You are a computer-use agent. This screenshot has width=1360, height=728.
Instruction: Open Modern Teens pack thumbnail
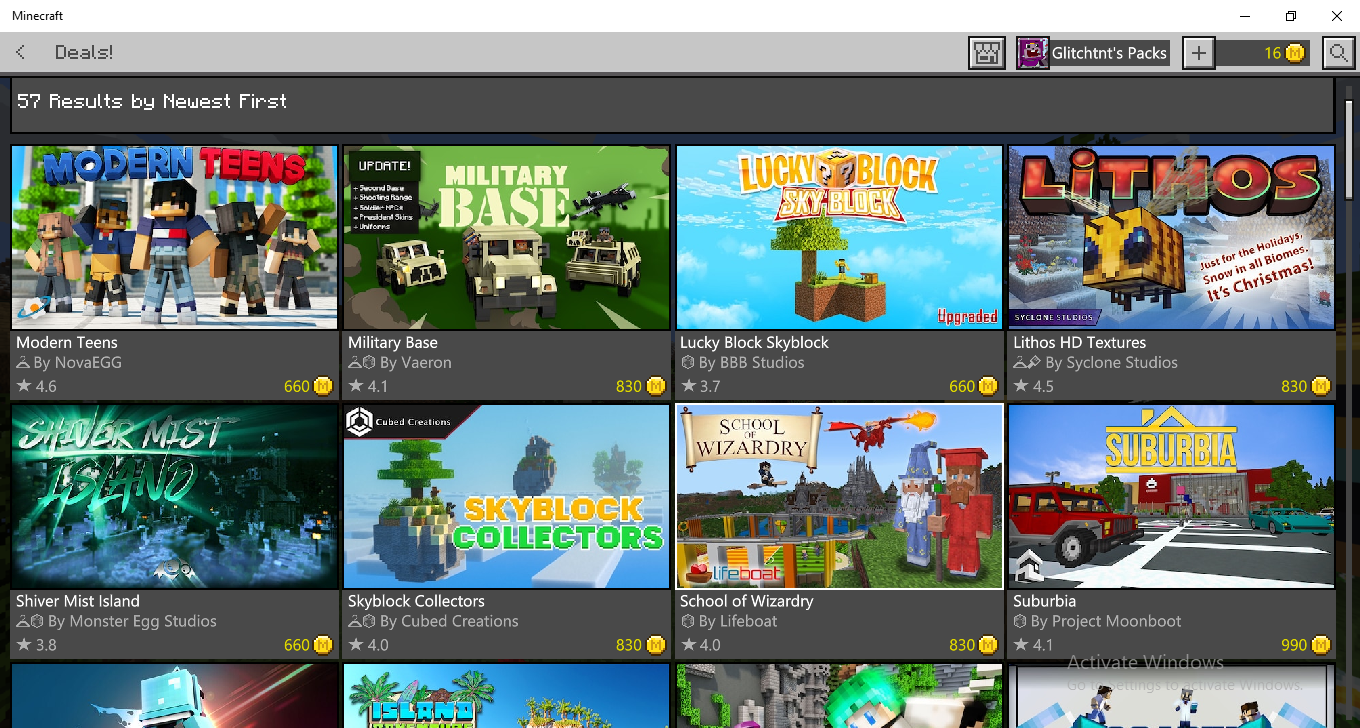(x=175, y=237)
